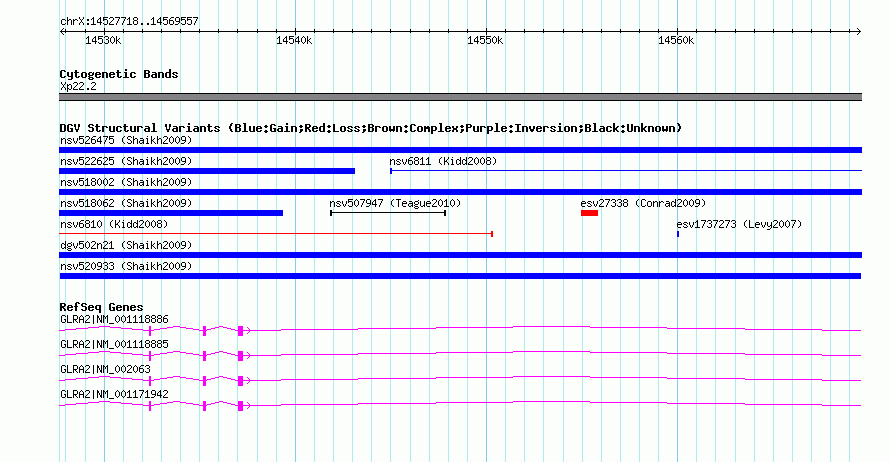890x462 pixels.
Task: Select the black nsv507947 (Teague2010) variant
Action: point(388,213)
